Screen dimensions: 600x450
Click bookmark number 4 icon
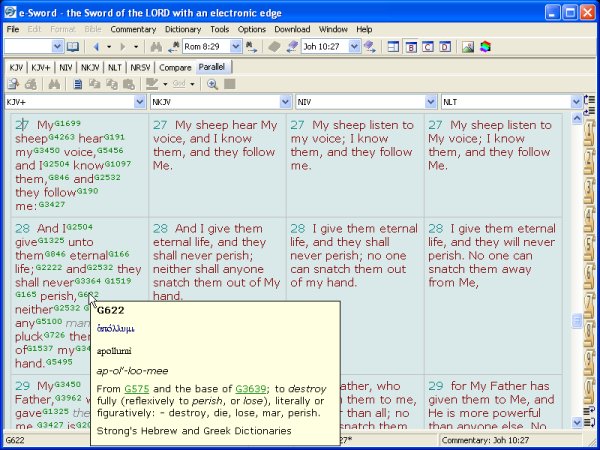pos(589,219)
